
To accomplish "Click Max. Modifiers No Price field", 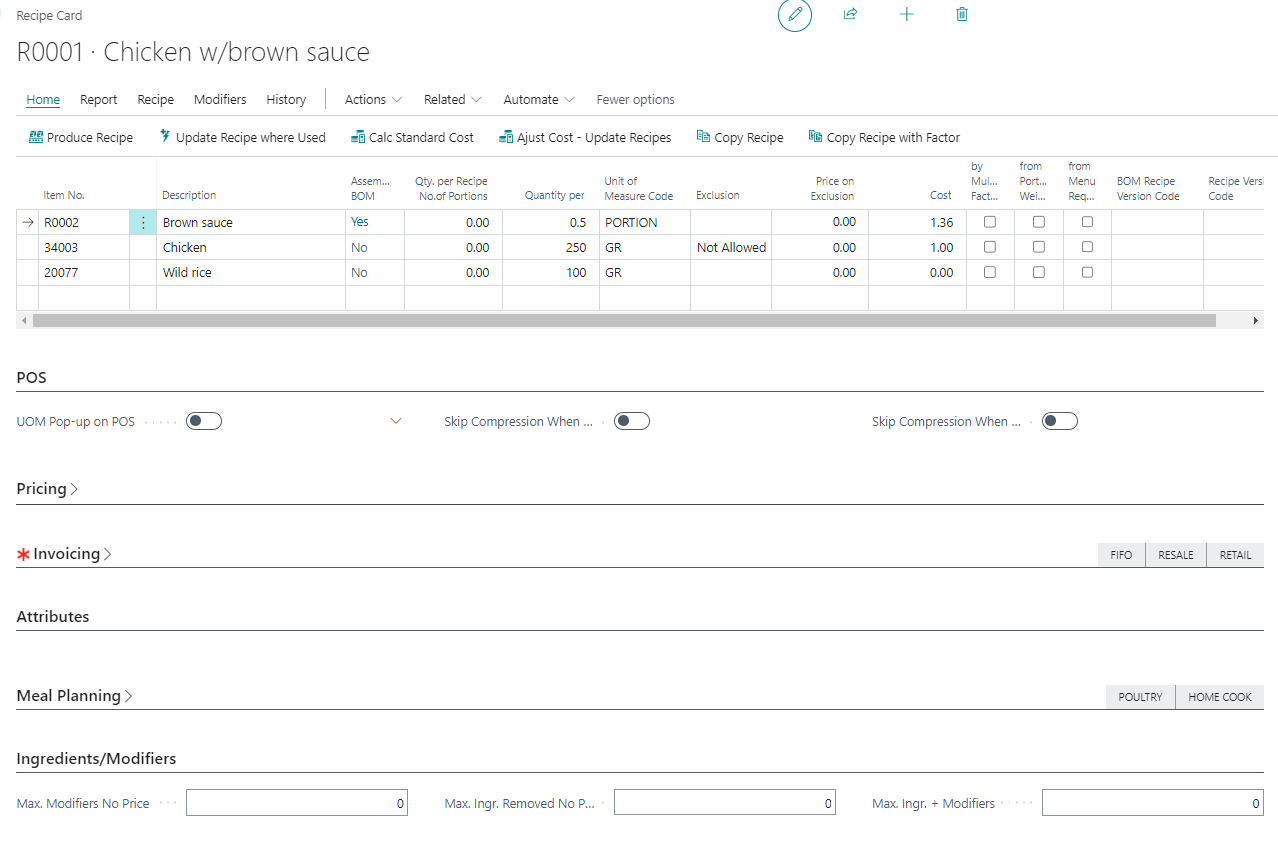I will (x=296, y=803).
